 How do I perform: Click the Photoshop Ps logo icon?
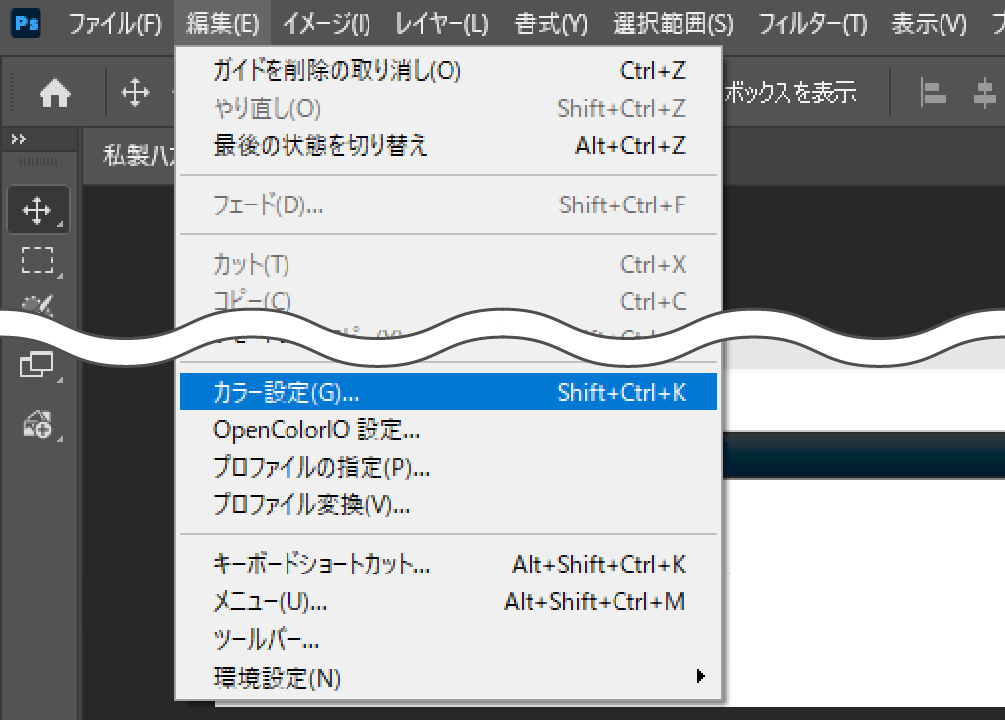[x=26, y=23]
